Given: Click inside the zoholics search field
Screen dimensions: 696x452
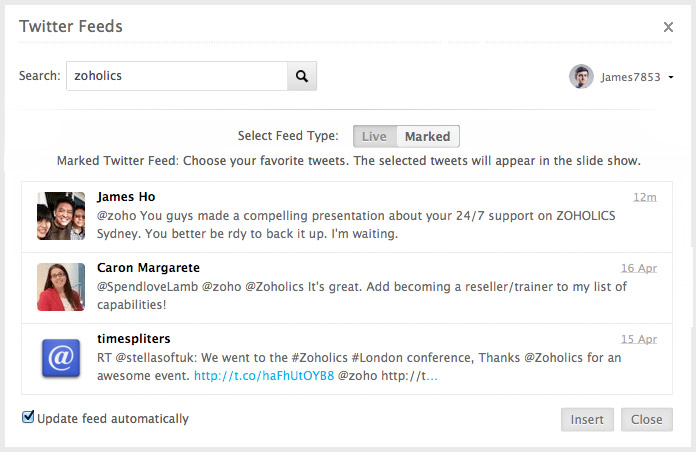Looking at the screenshot, I should tap(176, 76).
